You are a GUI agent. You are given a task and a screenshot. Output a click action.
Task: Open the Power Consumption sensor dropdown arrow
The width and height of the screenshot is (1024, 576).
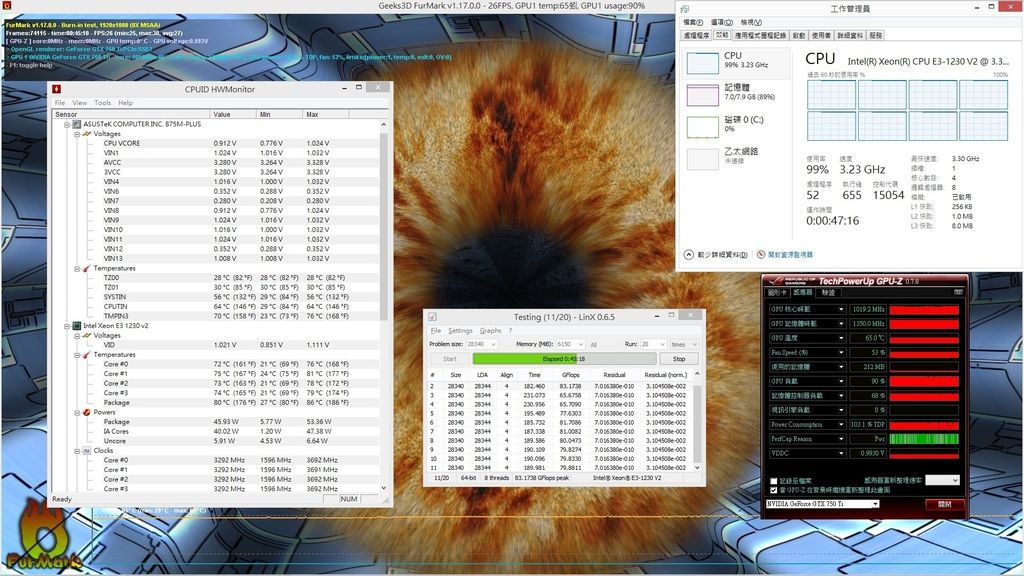[841, 424]
